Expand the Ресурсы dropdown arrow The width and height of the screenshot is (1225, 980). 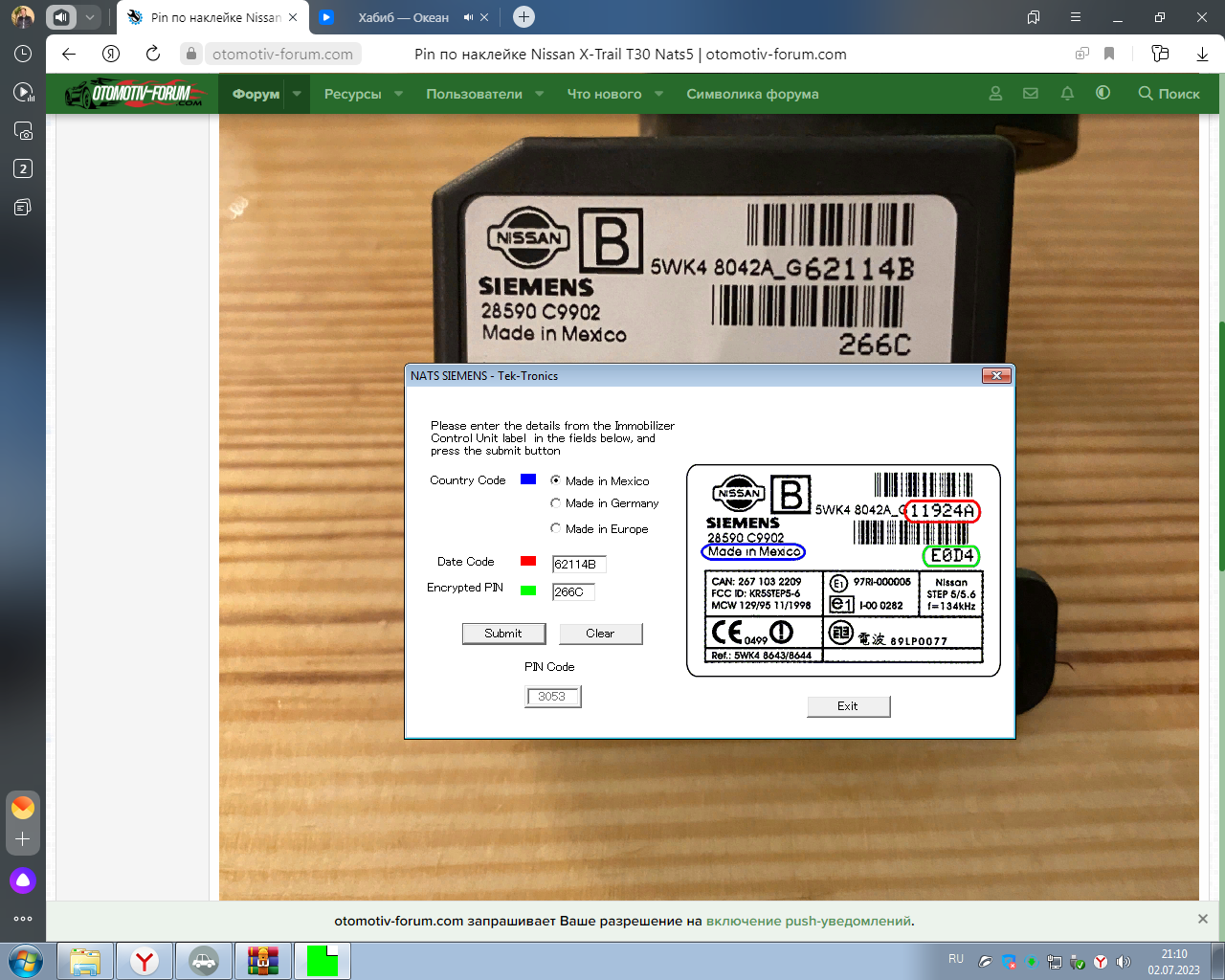(x=398, y=94)
